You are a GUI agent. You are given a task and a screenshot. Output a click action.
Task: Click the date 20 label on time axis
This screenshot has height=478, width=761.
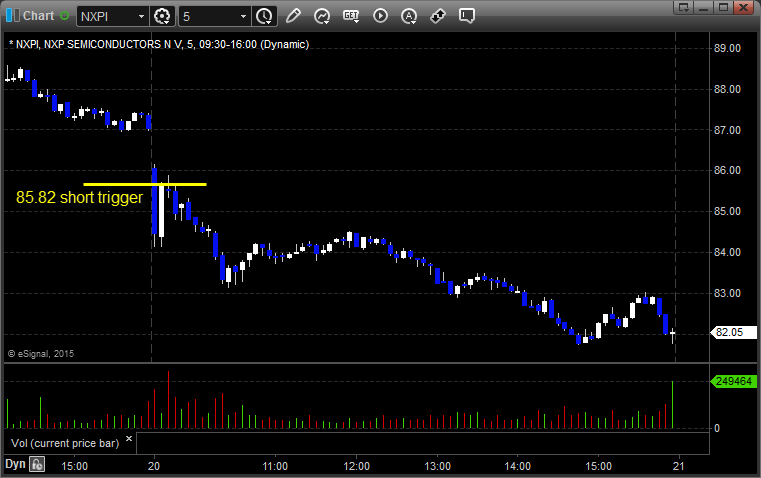tap(154, 466)
